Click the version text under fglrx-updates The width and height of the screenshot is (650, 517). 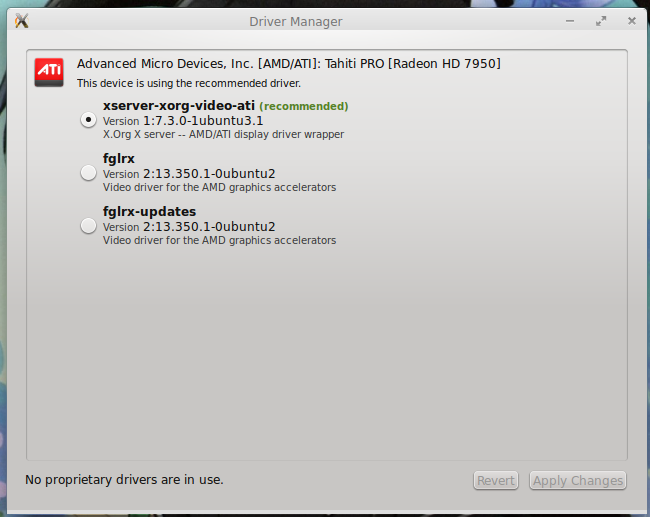click(x=189, y=227)
